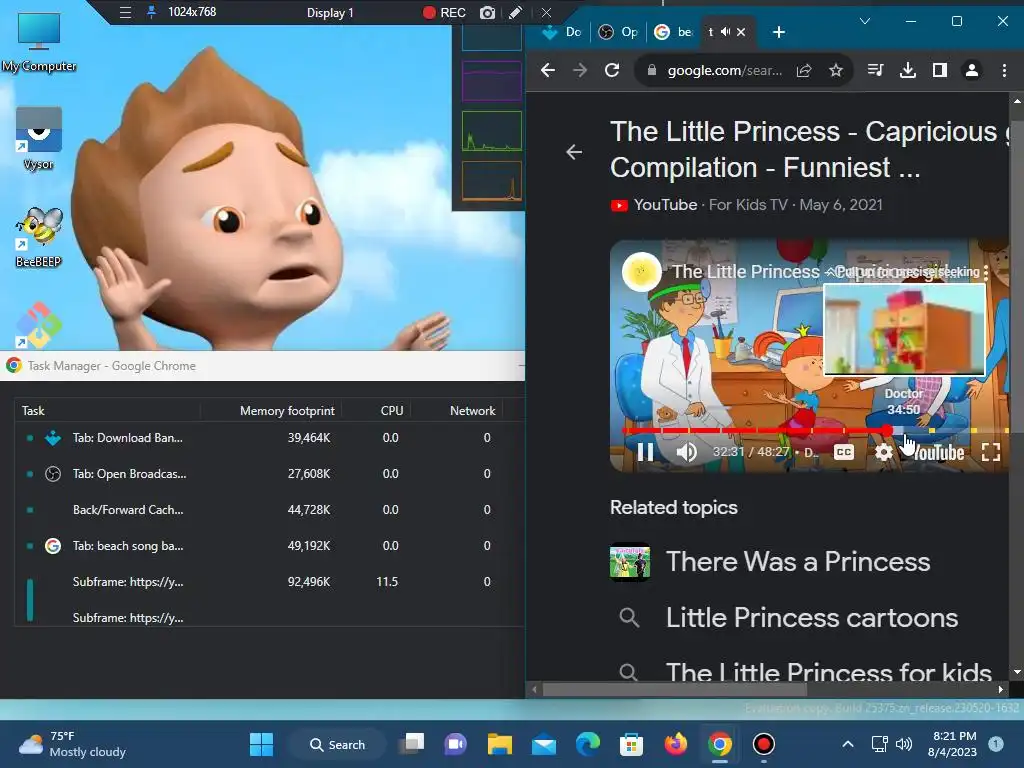Toggle Chrome side panel

(x=940, y=70)
